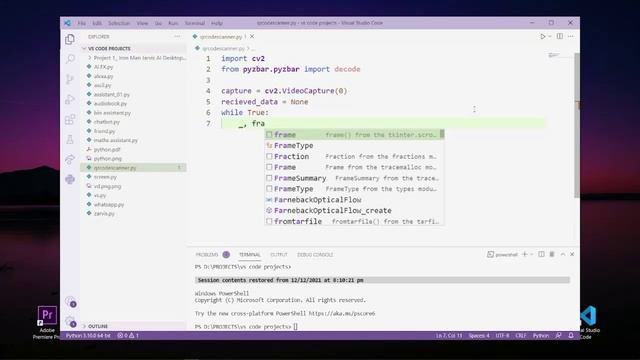Open the Explorer view in activity bar

[x=70, y=39]
